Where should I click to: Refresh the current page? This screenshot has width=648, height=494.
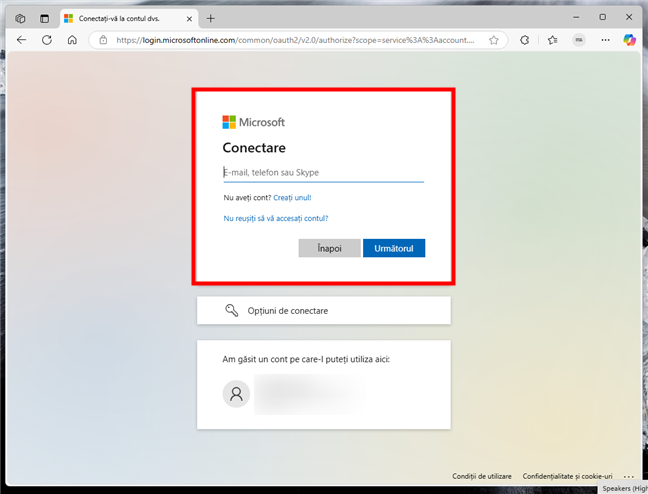click(47, 40)
